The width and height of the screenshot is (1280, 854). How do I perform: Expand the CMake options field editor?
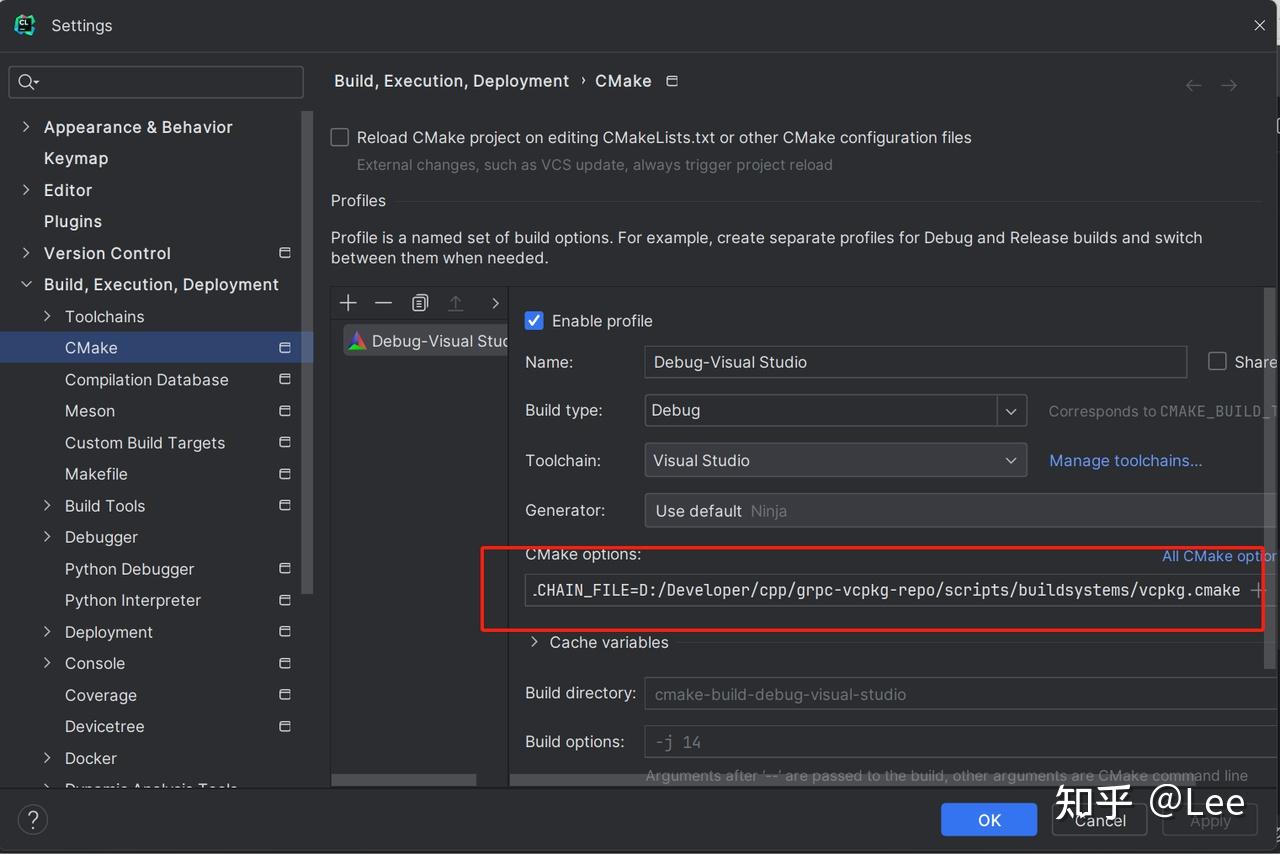click(x=1257, y=590)
